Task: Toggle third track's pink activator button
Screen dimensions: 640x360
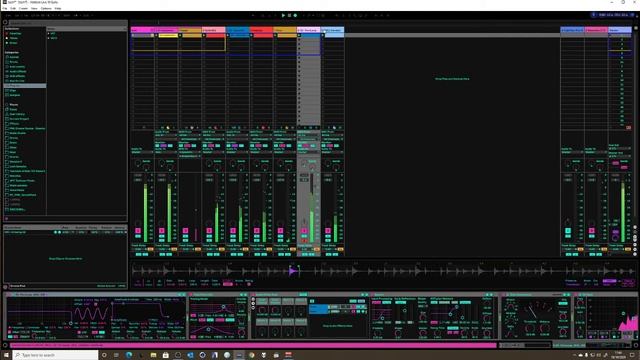Action: (x=185, y=231)
